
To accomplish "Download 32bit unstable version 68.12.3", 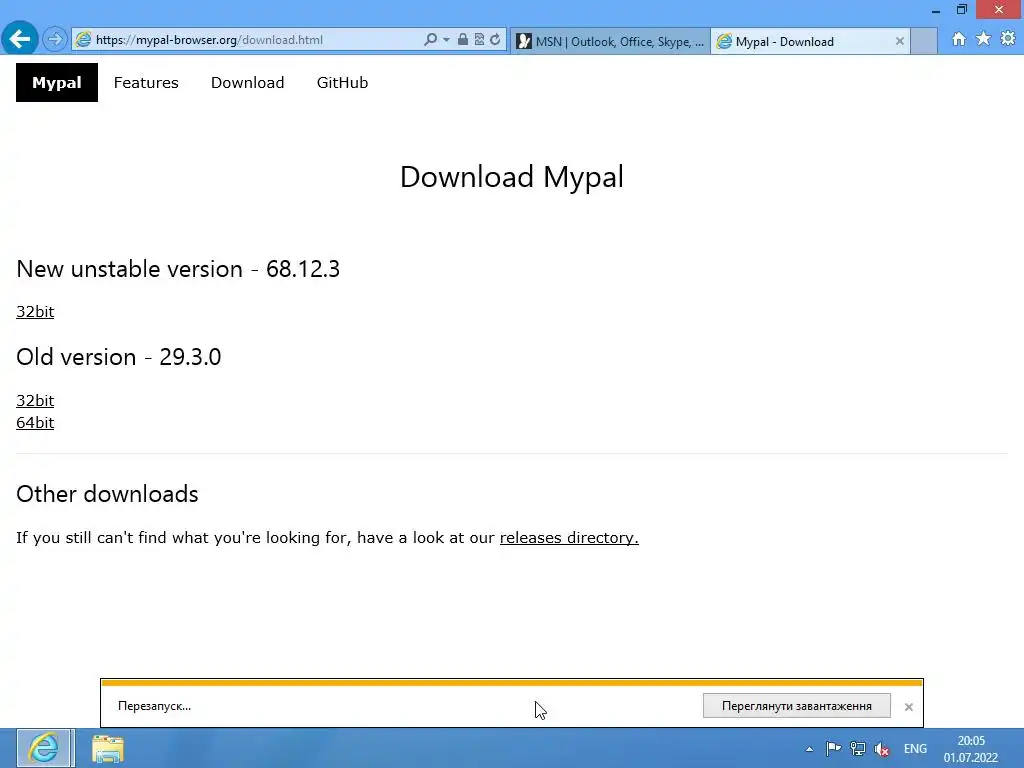I will click(35, 312).
